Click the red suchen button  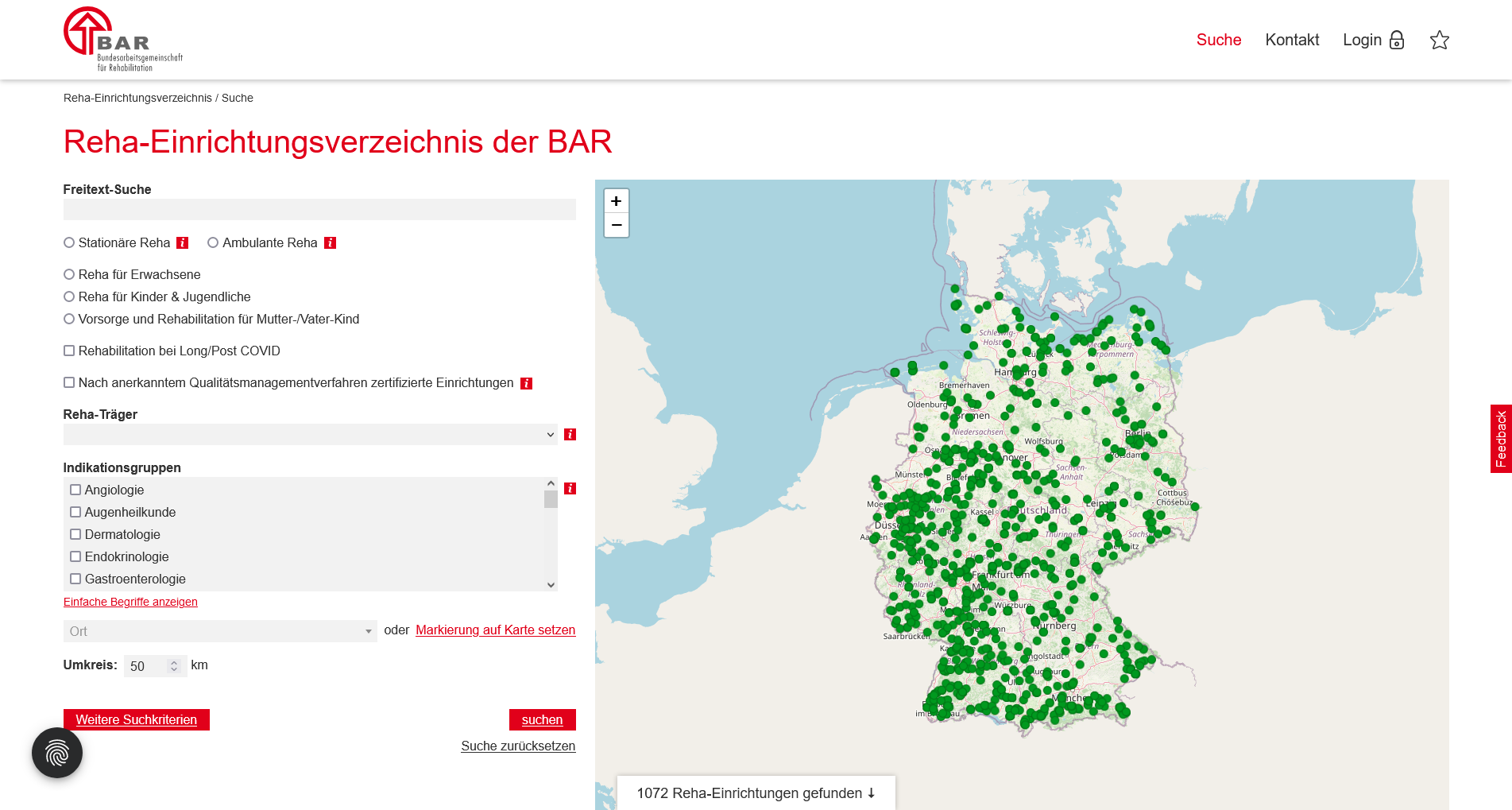[543, 719]
